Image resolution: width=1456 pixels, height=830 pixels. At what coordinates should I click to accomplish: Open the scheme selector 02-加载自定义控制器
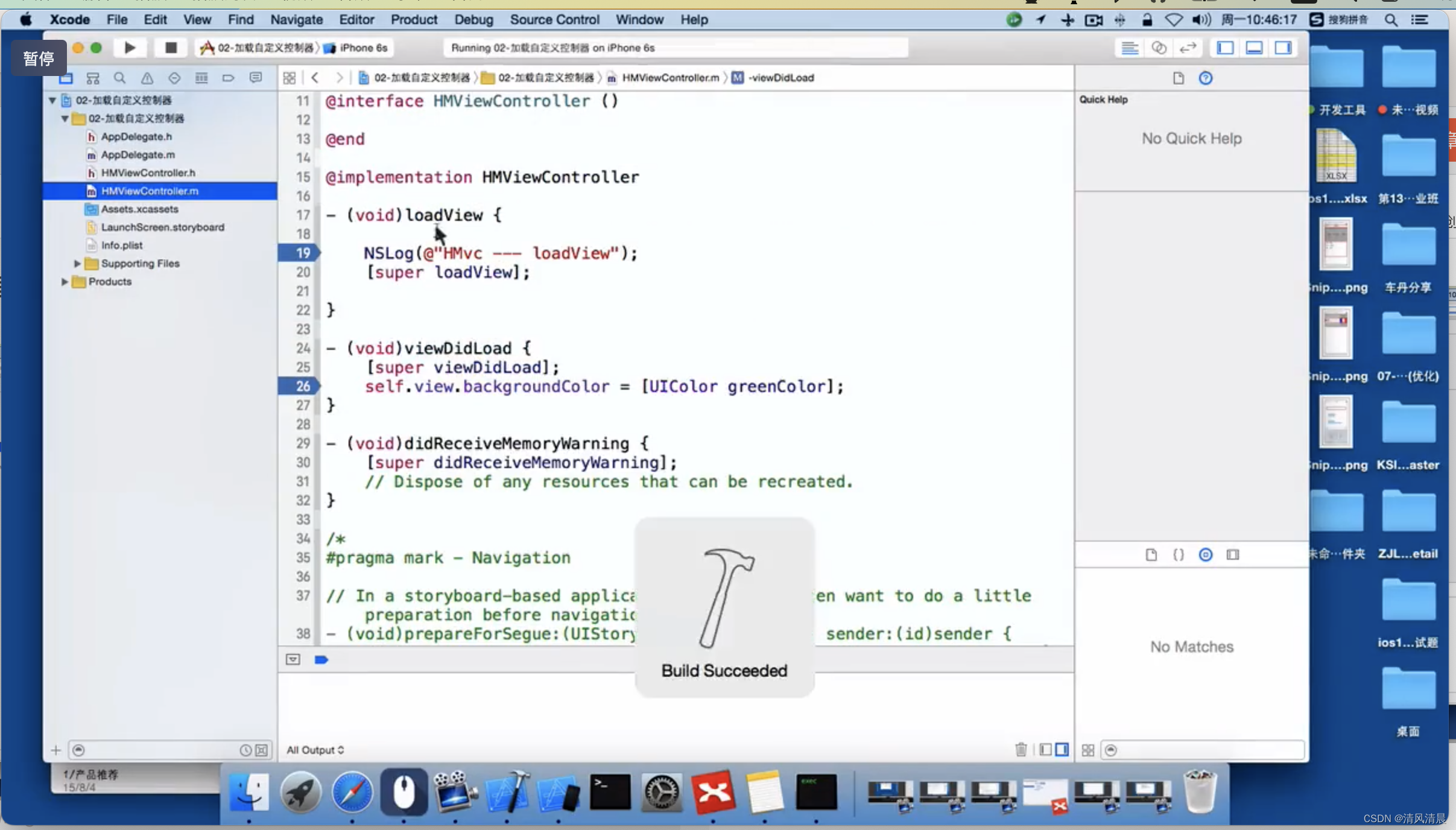tap(258, 48)
